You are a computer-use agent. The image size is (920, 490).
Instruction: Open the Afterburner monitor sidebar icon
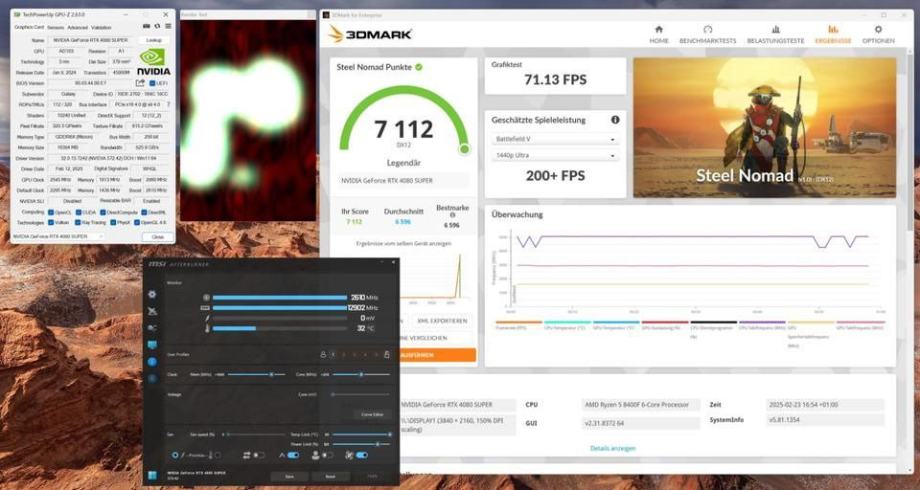pyautogui.click(x=153, y=345)
